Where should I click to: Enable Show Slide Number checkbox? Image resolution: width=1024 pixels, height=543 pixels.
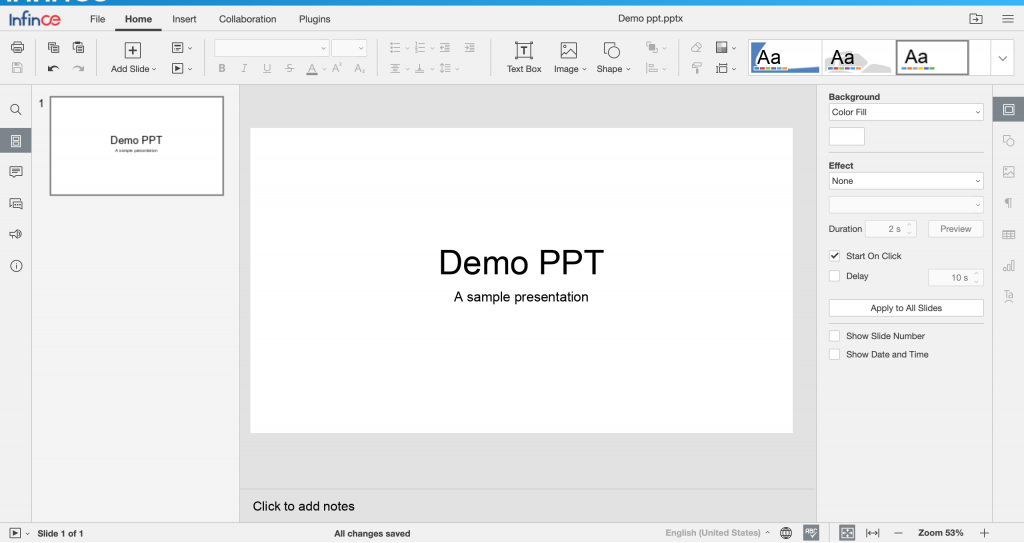[x=835, y=336]
